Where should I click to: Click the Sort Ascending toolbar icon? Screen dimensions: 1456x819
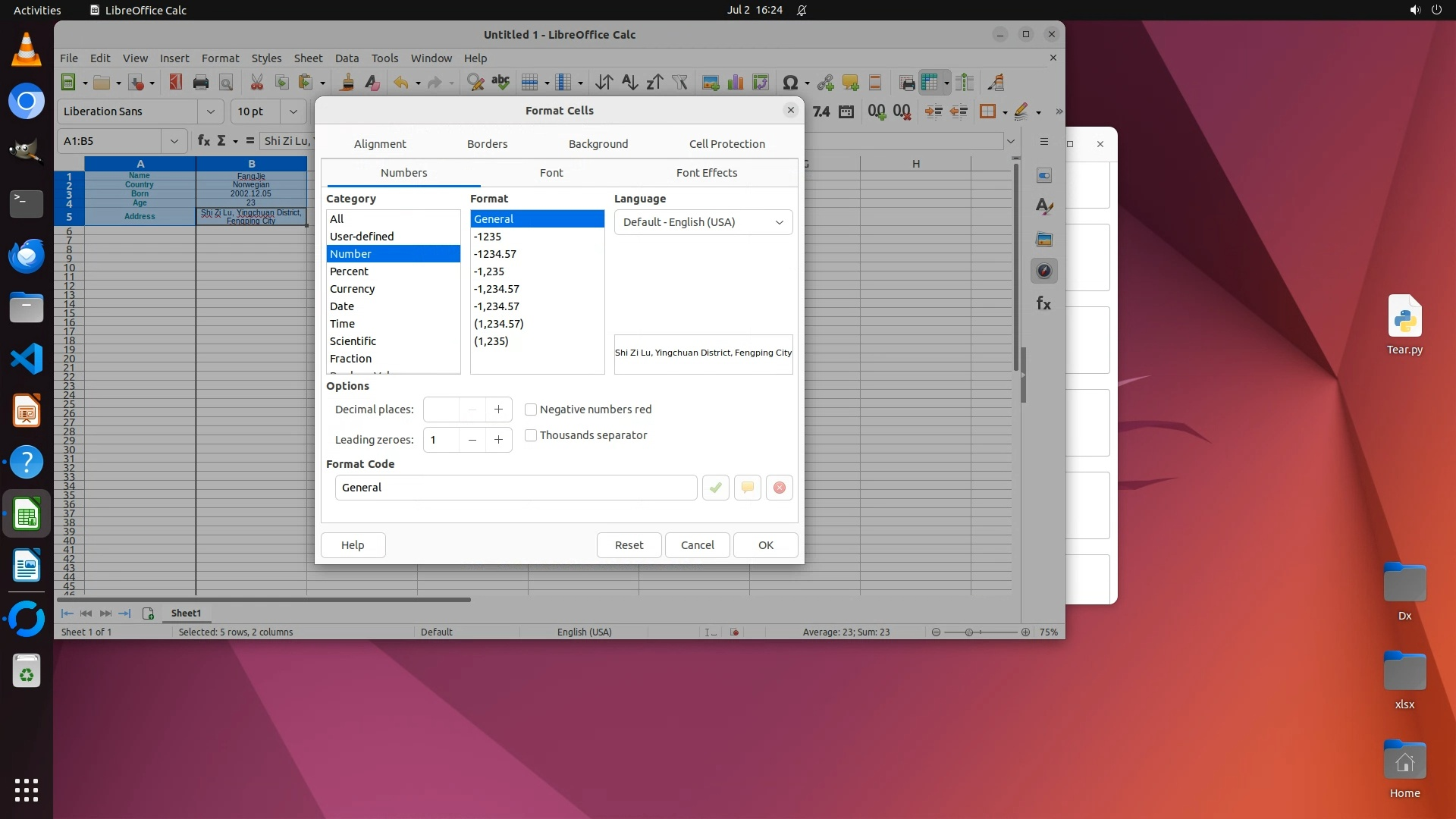click(629, 83)
